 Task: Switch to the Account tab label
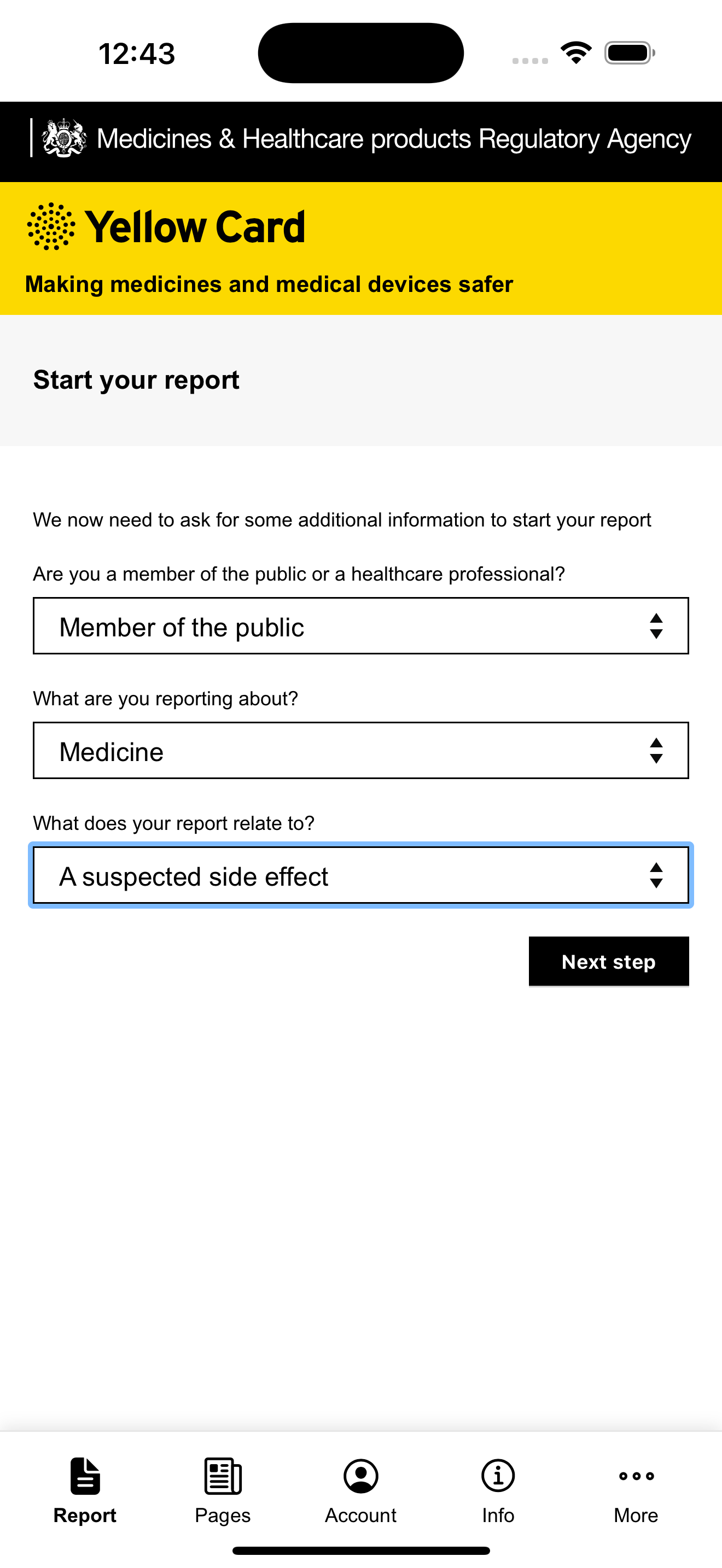pyautogui.click(x=361, y=1516)
